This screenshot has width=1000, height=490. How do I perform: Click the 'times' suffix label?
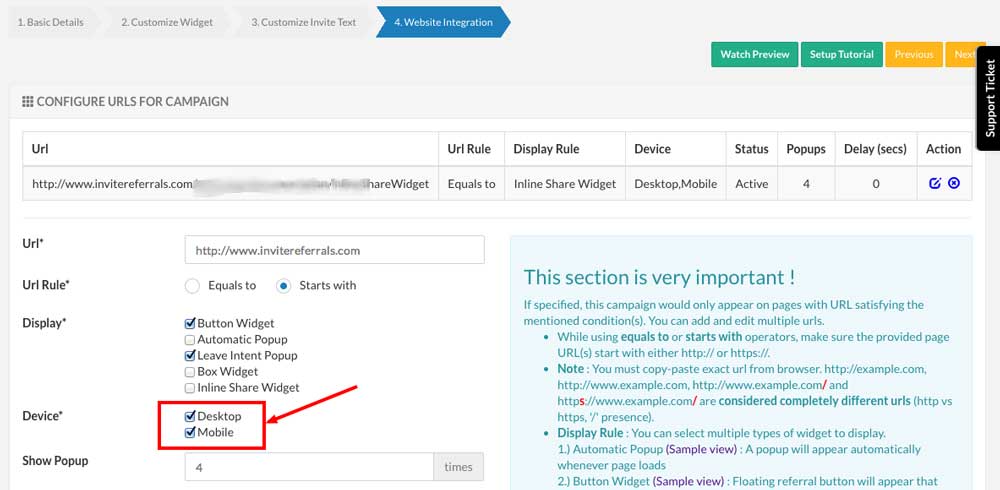tap(459, 467)
